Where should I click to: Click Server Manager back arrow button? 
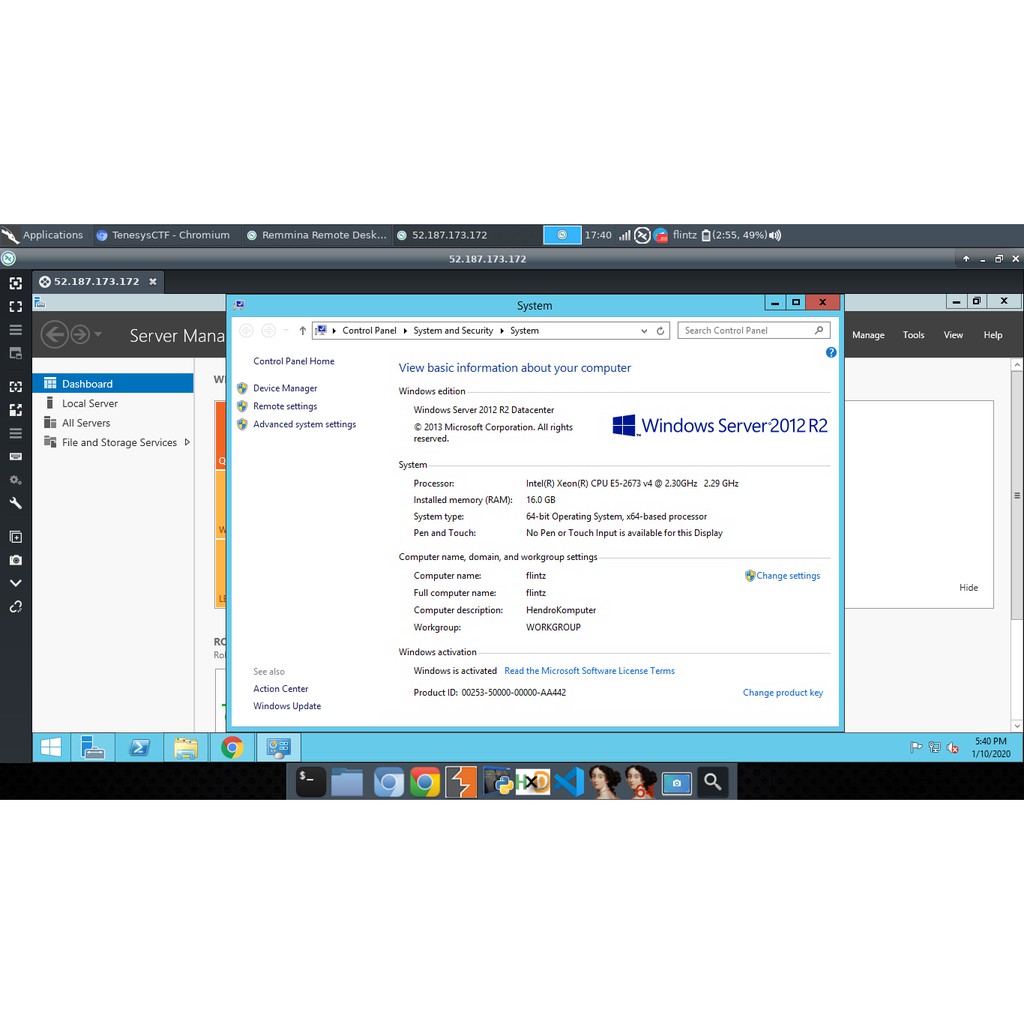coord(54,335)
